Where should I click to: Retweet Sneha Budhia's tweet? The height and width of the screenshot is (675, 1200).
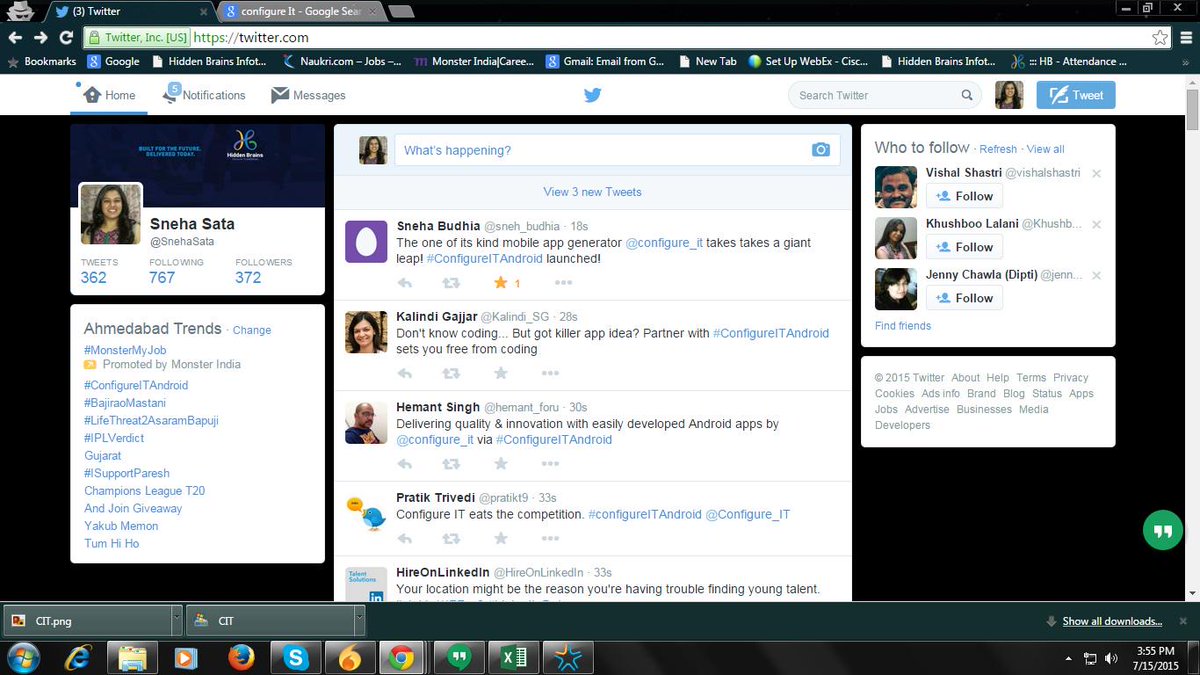pyautogui.click(x=451, y=283)
